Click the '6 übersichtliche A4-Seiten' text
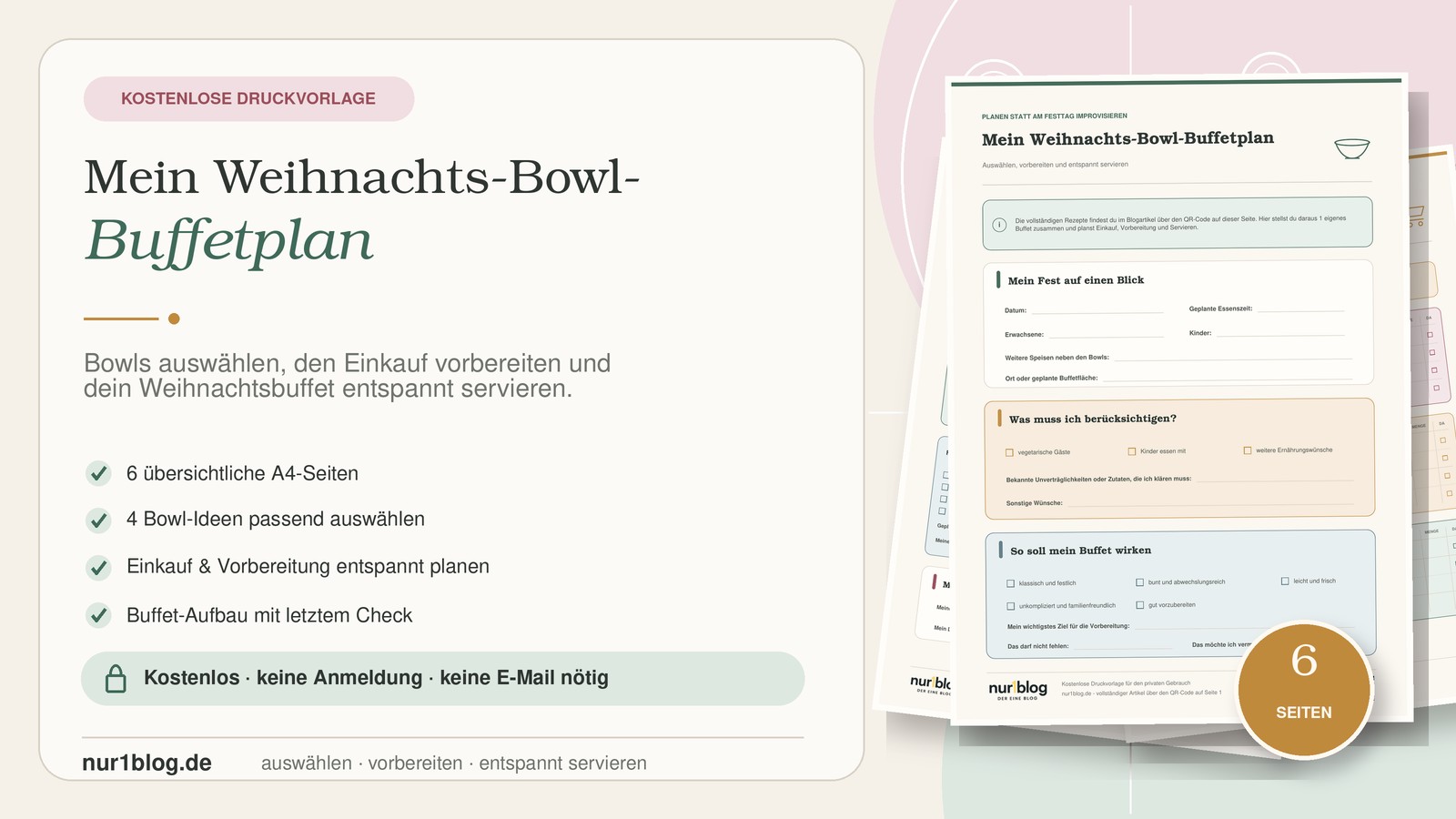The width and height of the screenshot is (1456, 819). [x=242, y=473]
